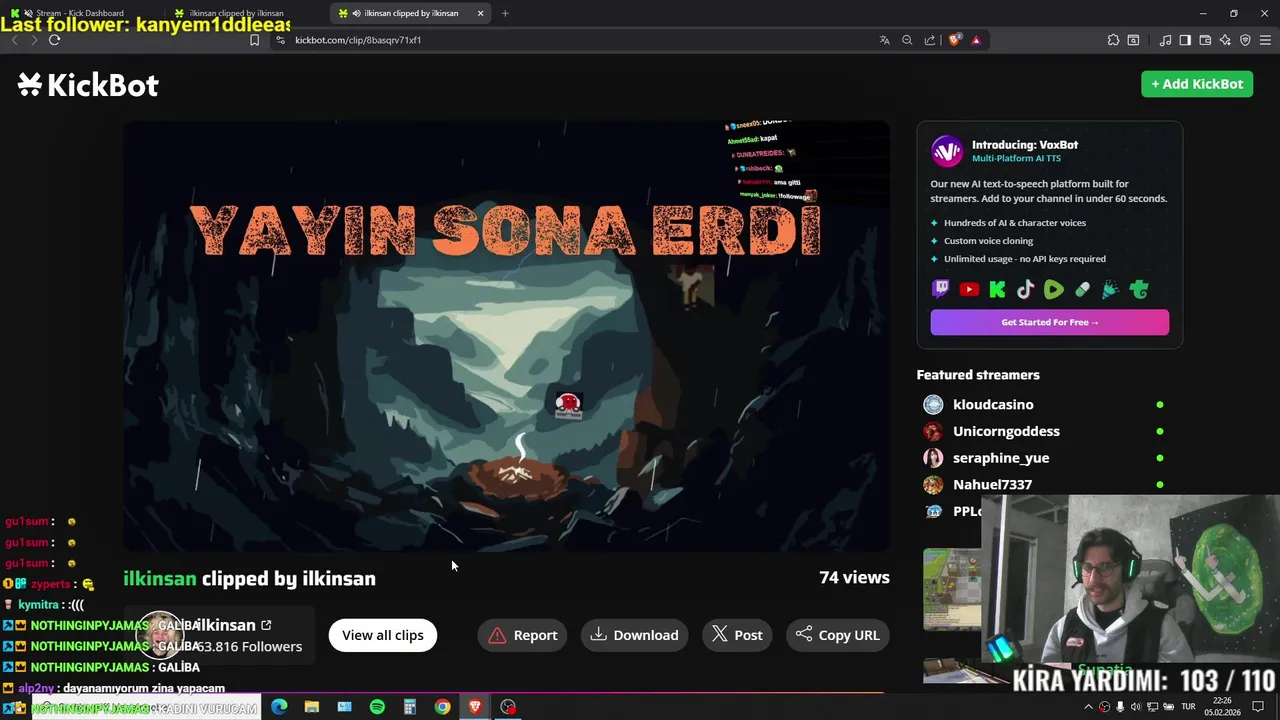Click Brave browser taskbar icon
The width and height of the screenshot is (1280, 720).
(475, 707)
